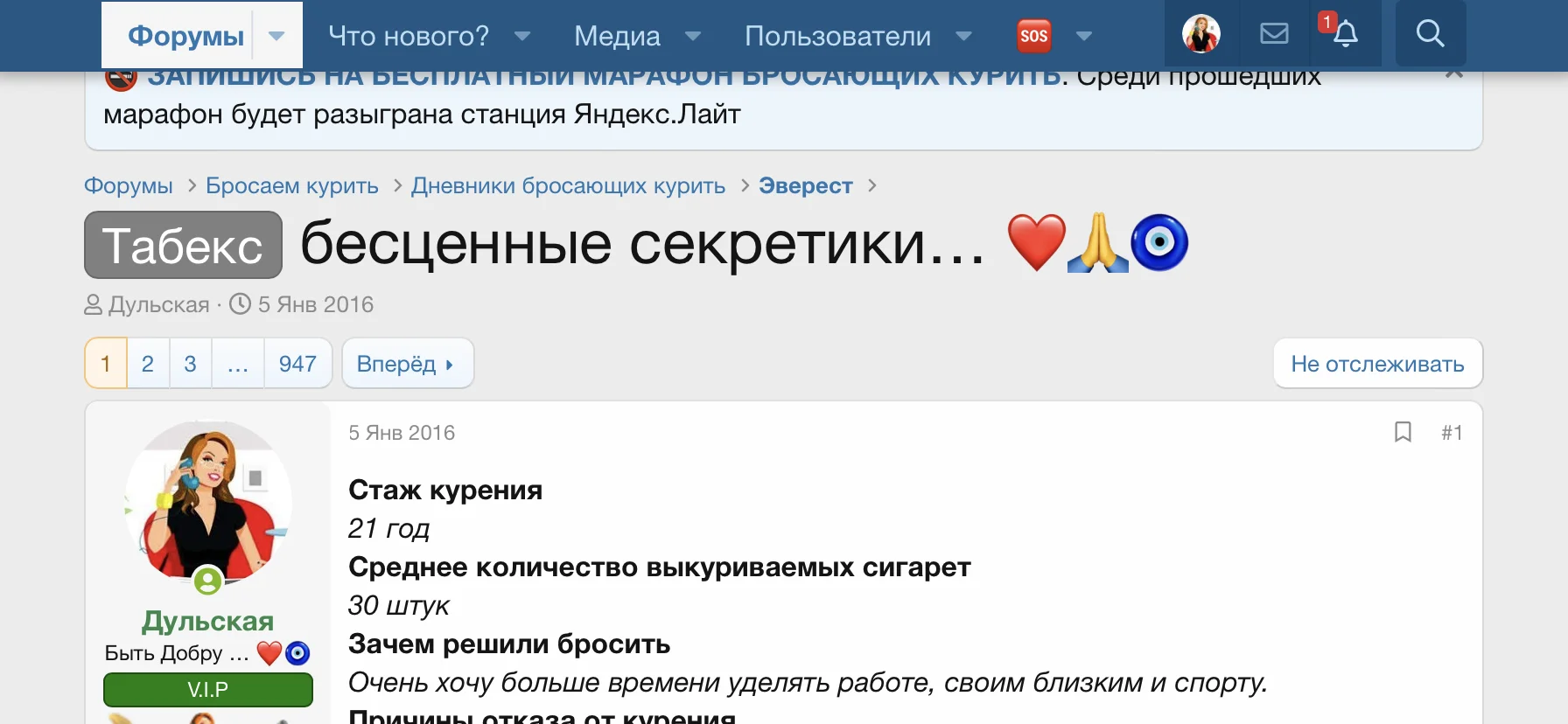Open the private messages envelope icon

click(x=1274, y=33)
